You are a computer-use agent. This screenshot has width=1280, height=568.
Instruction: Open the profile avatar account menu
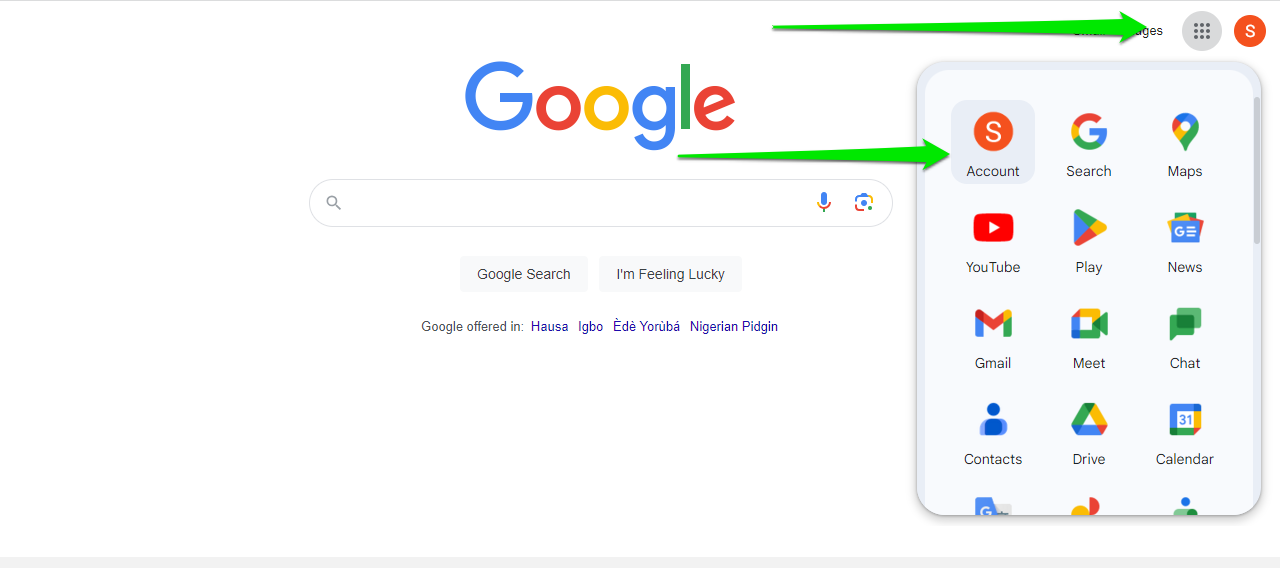click(1250, 31)
